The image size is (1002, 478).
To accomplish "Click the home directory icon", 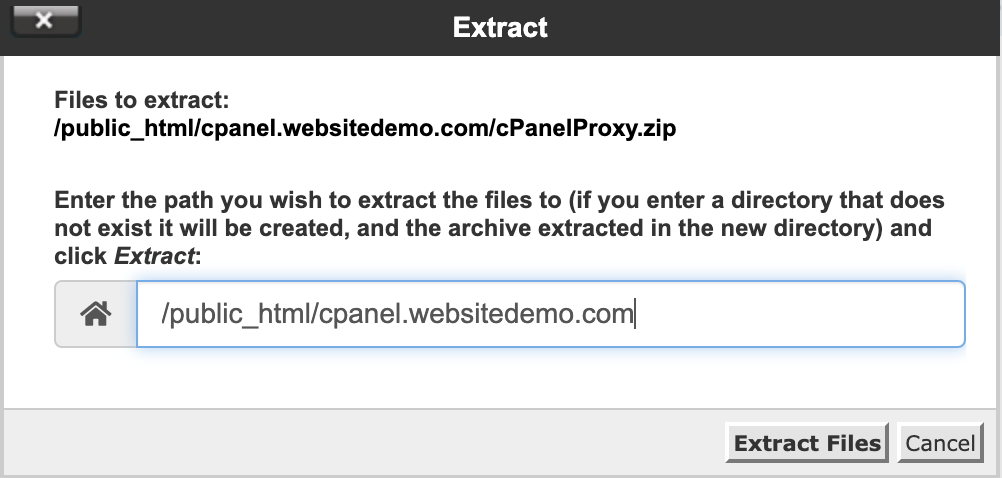I will click(x=96, y=315).
